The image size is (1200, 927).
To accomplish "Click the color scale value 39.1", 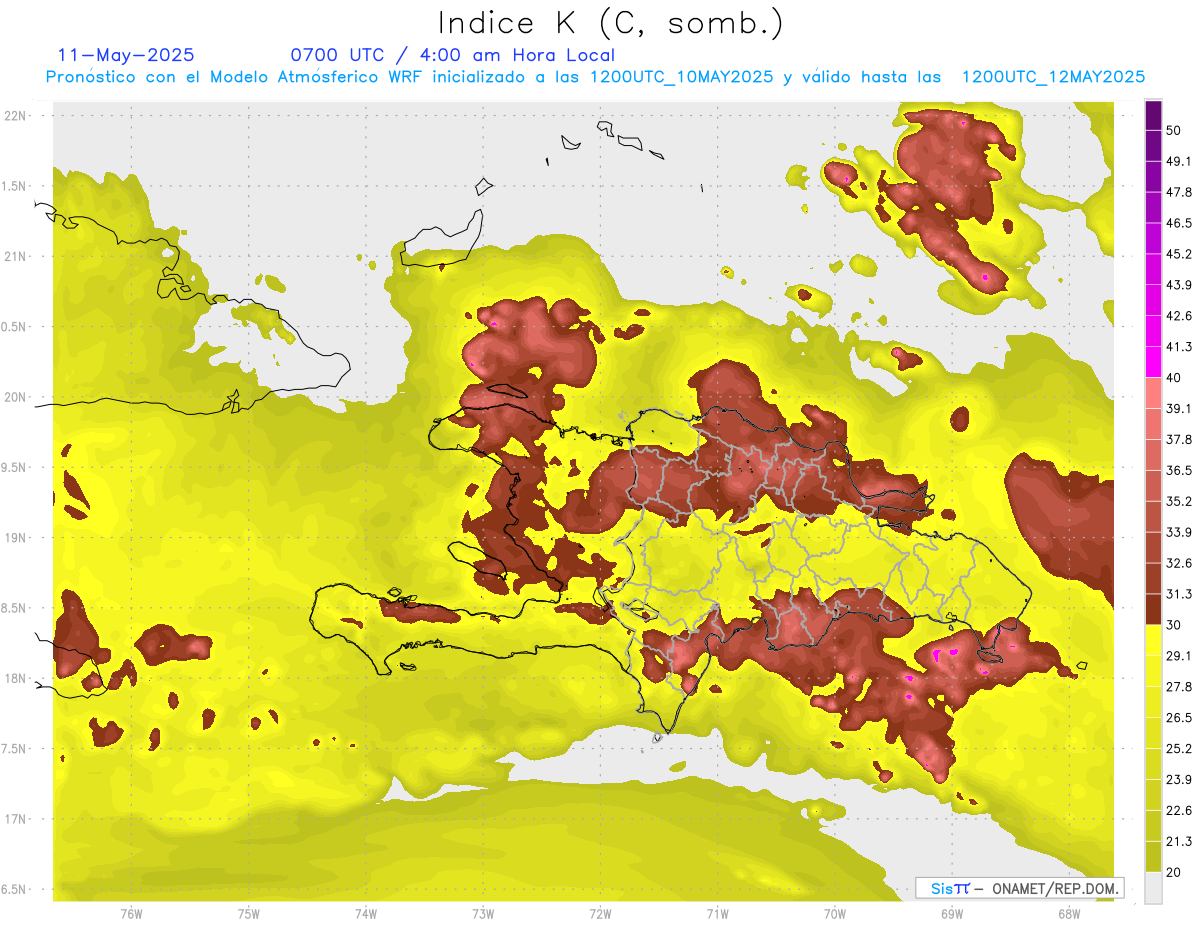I will click(x=1178, y=408).
